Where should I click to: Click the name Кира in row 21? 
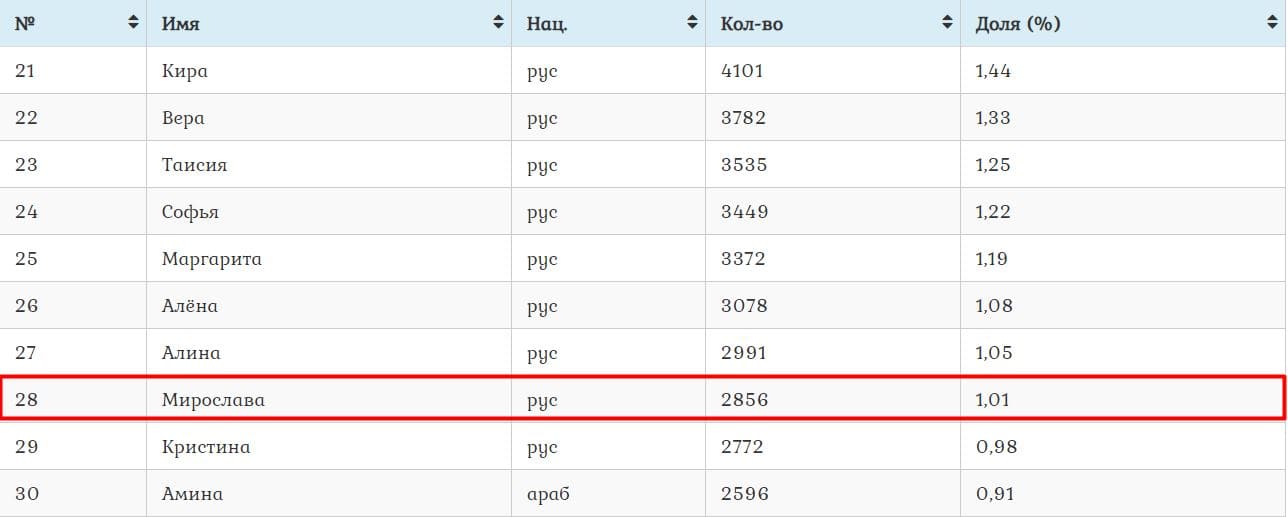(x=185, y=71)
